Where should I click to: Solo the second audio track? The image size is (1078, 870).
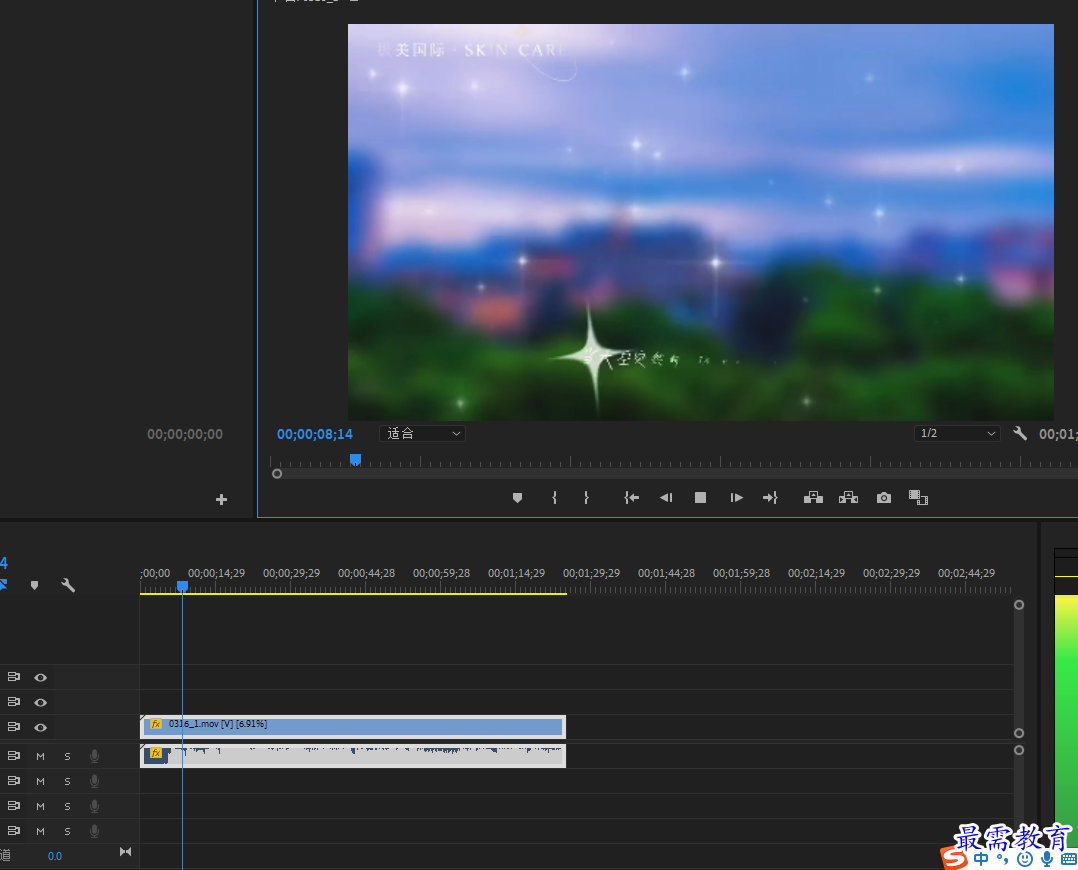pyautogui.click(x=67, y=781)
